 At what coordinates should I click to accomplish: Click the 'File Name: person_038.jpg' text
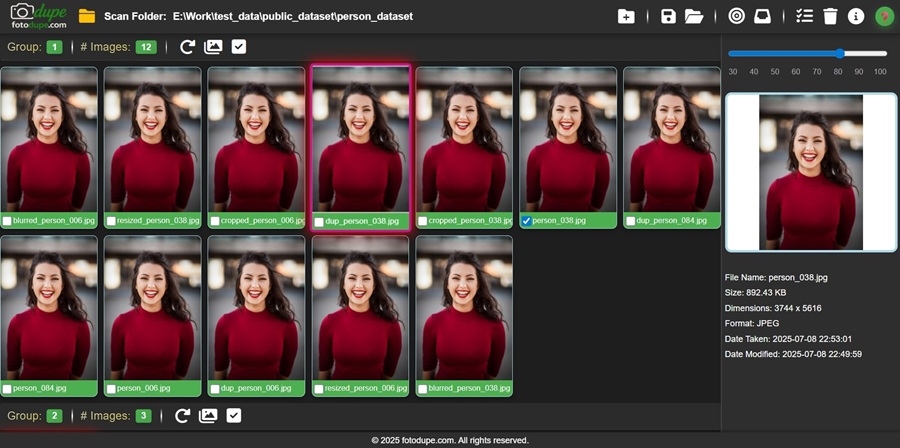point(776,277)
